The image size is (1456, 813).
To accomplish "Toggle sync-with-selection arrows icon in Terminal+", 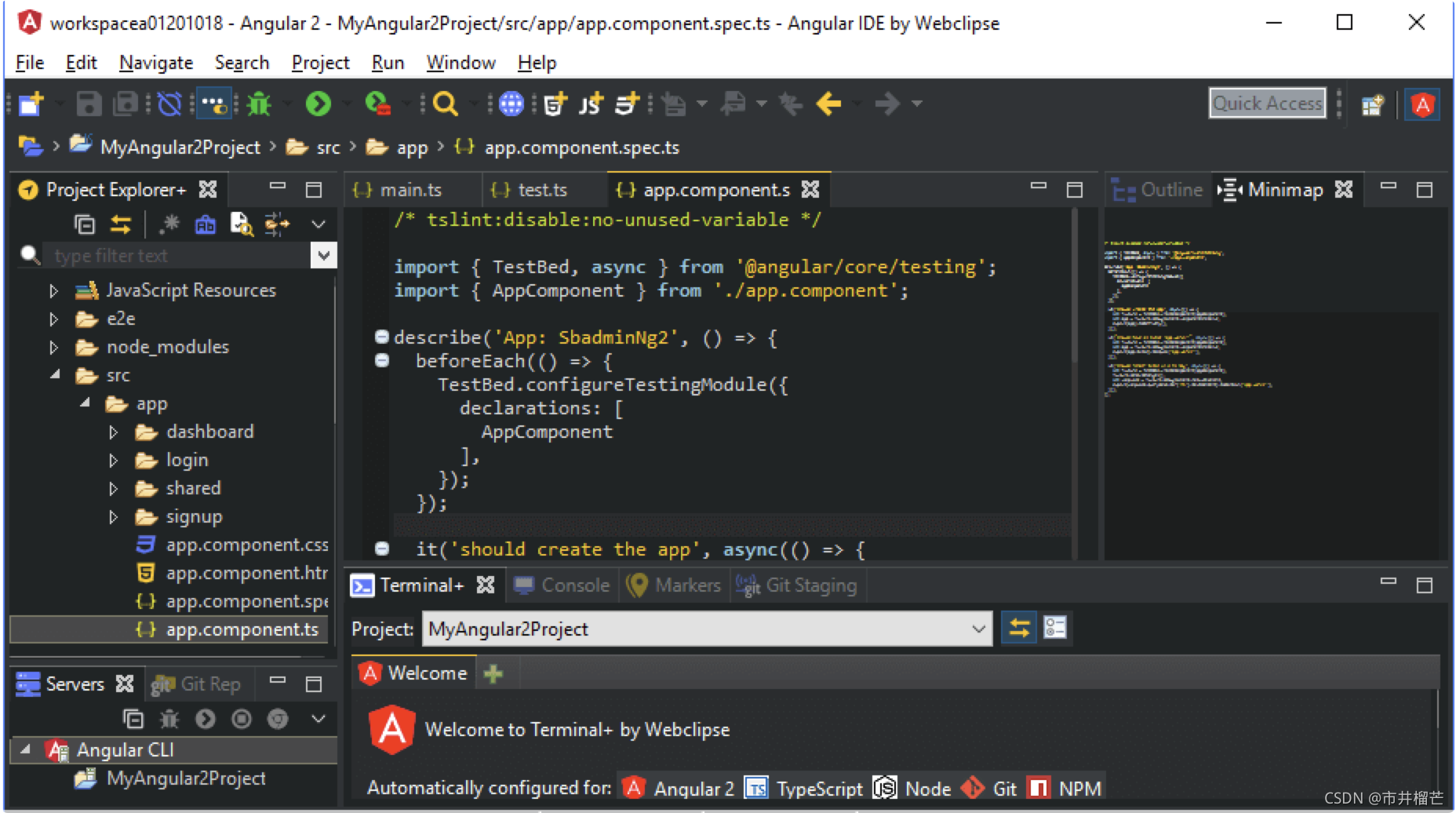I will click(x=1019, y=629).
